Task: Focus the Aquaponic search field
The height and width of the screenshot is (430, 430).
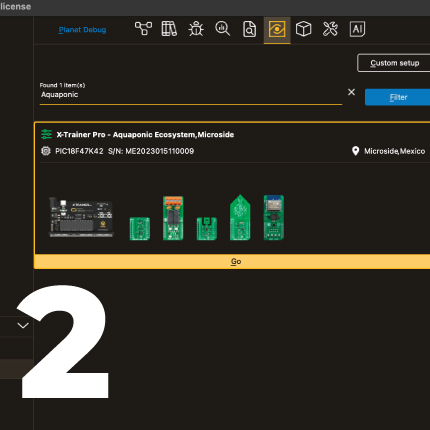Action: coord(191,95)
